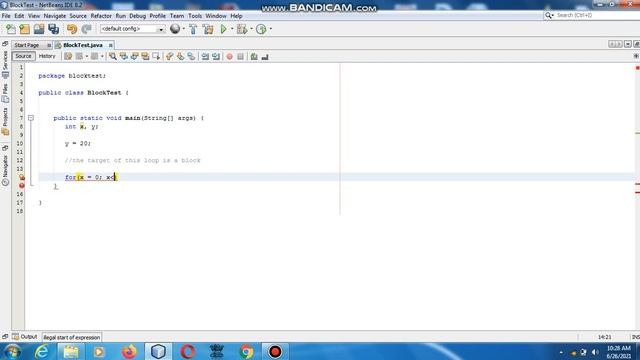Switch to the Start Page tab
Image resolution: width=640 pixels, height=360 pixels.
27,45
